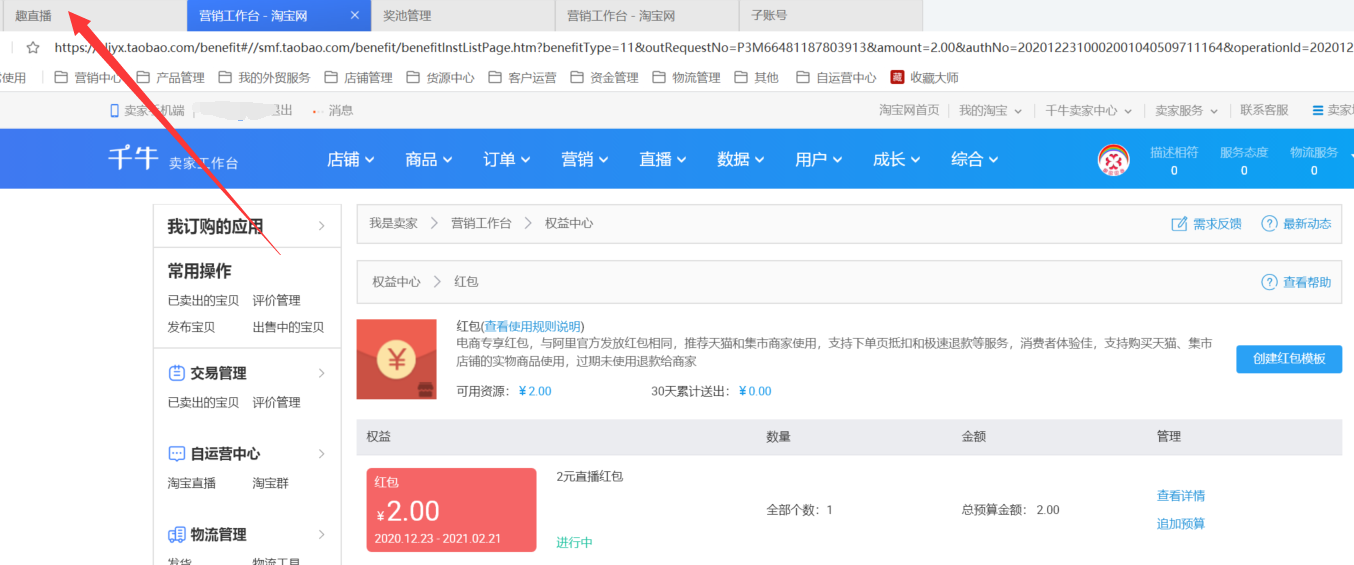Screen dimensions: 1354x565
Task: Open the 千牛卖家中心 dropdown in top bar
Action: tap(1089, 110)
